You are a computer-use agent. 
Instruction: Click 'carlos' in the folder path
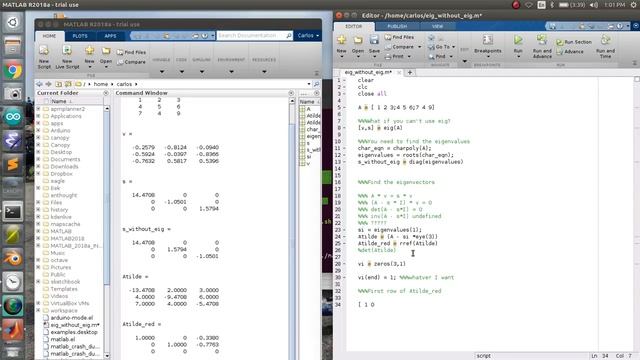coord(124,84)
